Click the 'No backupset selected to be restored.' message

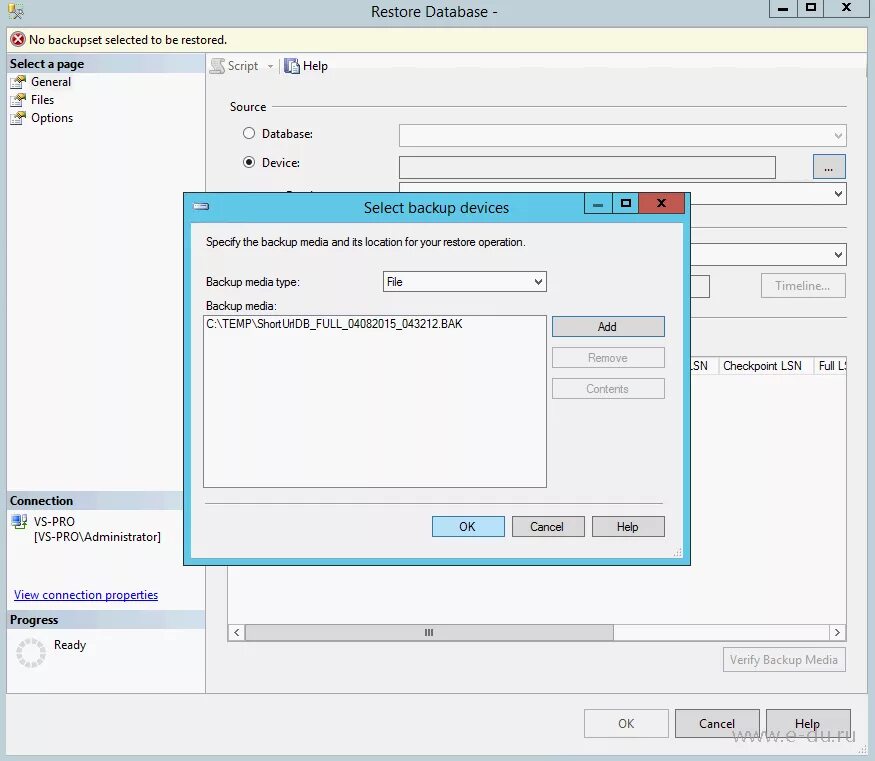click(x=128, y=40)
